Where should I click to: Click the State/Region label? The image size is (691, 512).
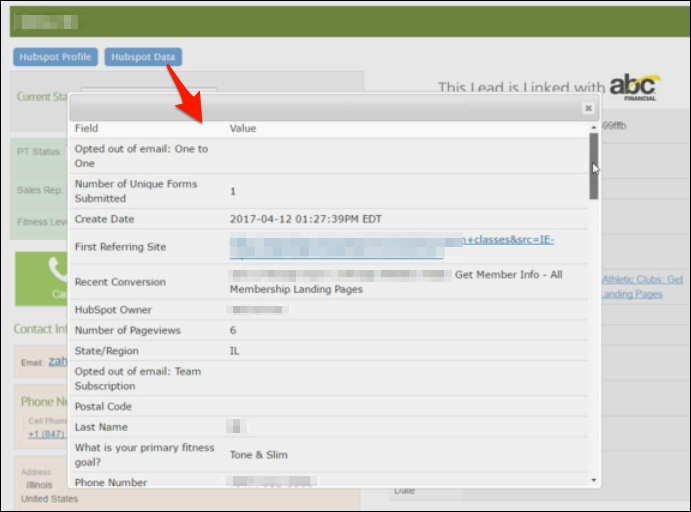pyautogui.click(x=107, y=351)
